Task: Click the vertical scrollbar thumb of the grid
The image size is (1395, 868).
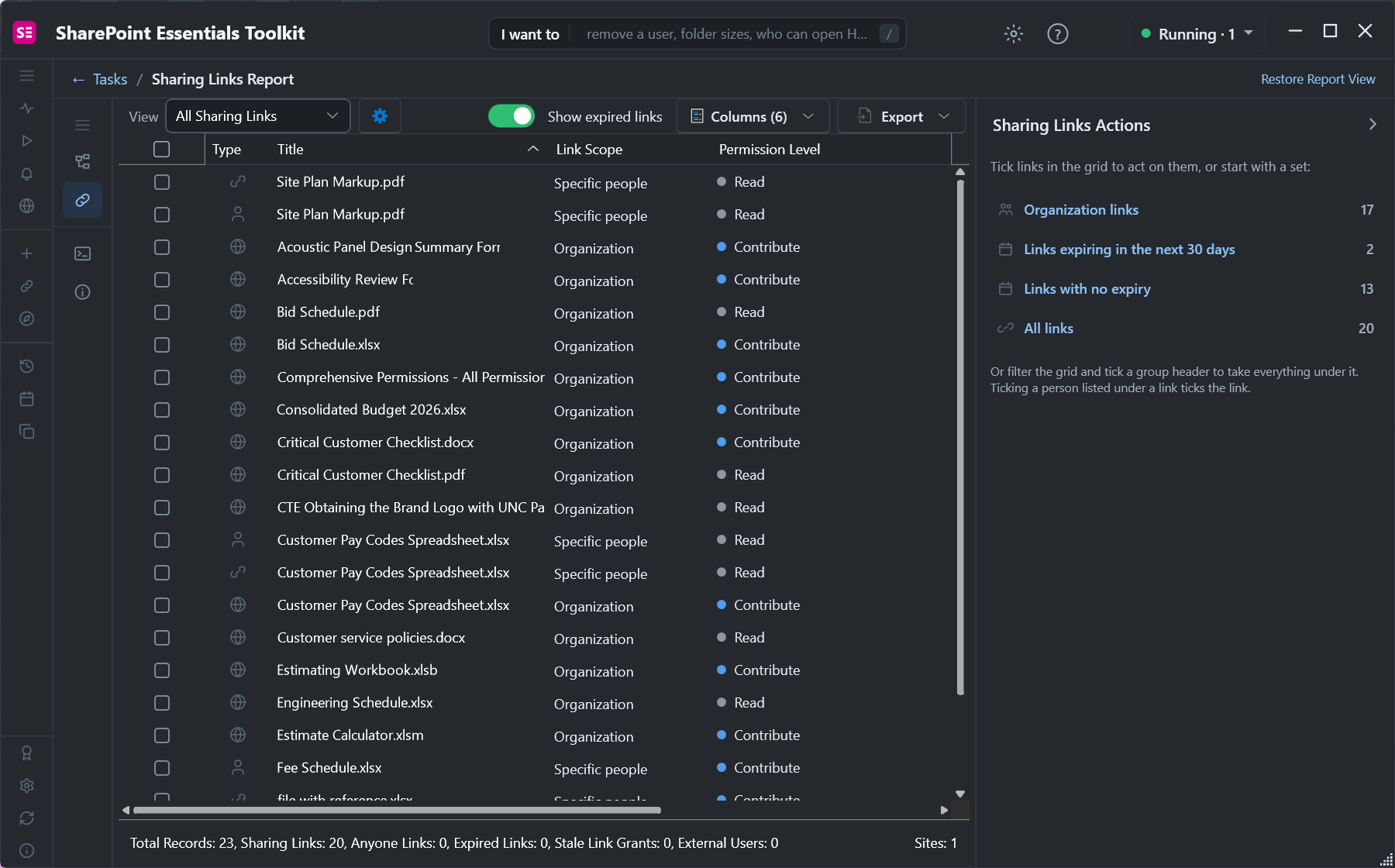Action: click(960, 438)
